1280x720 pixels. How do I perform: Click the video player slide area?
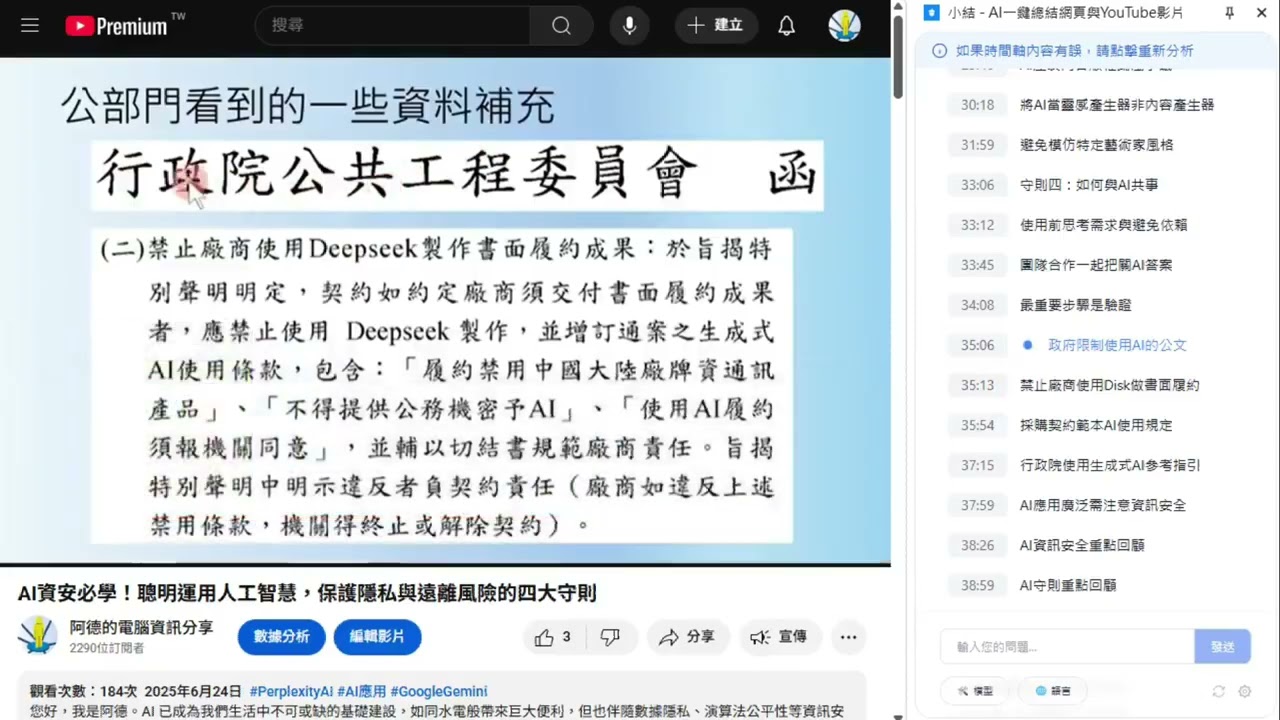[x=445, y=311]
